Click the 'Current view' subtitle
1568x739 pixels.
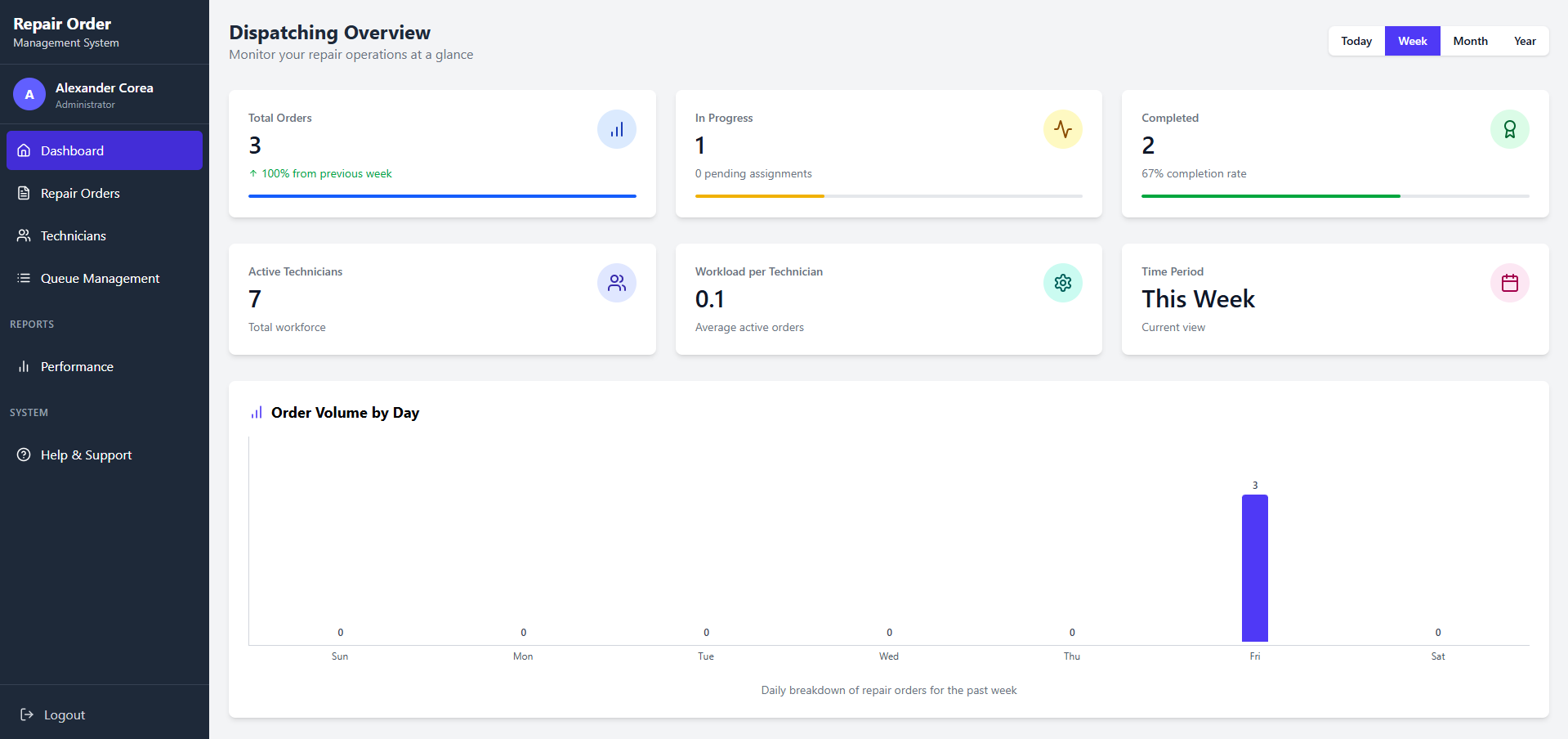point(1173,327)
